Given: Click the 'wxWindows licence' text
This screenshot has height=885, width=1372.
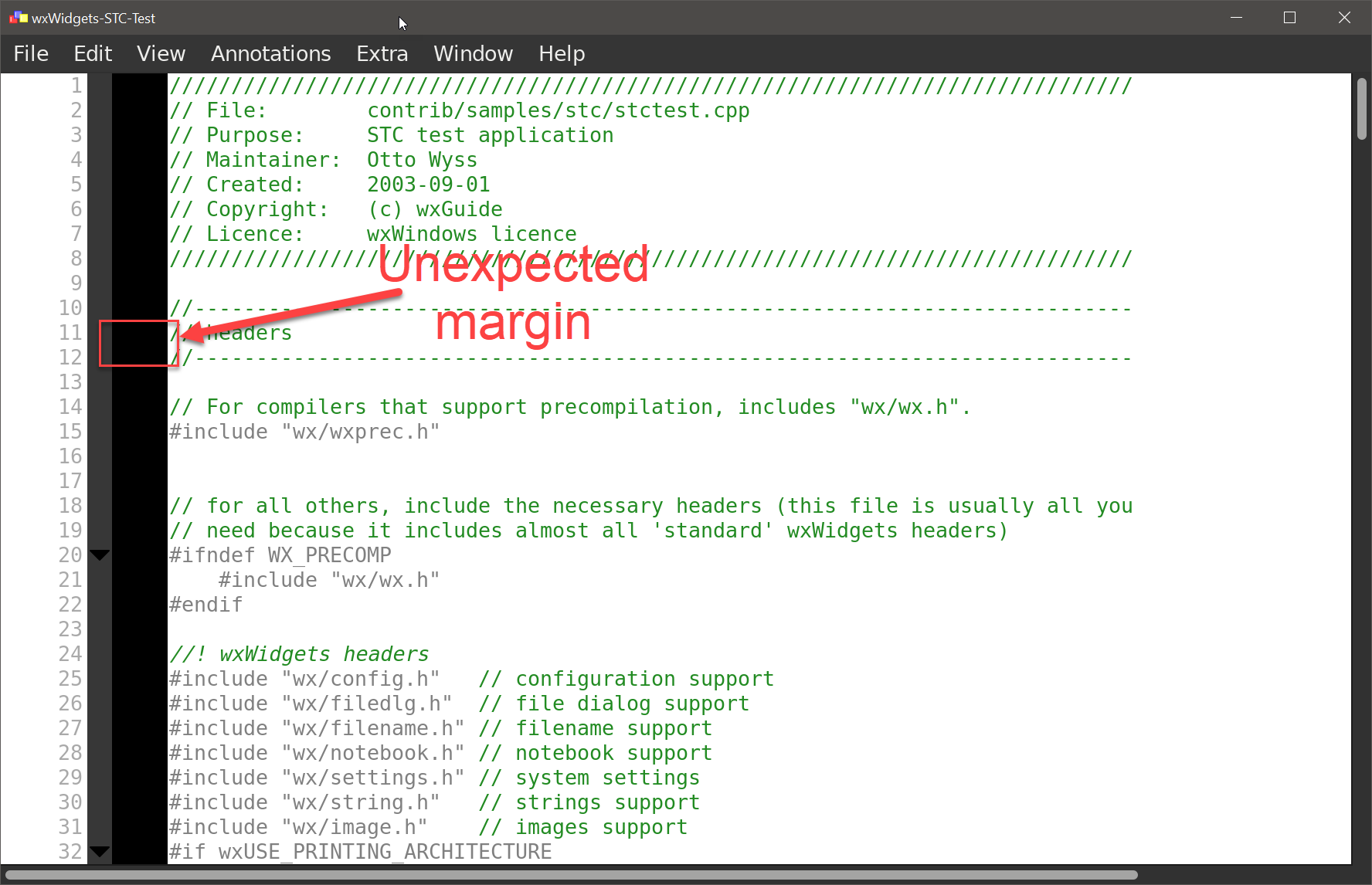Looking at the screenshot, I should 471,234.
